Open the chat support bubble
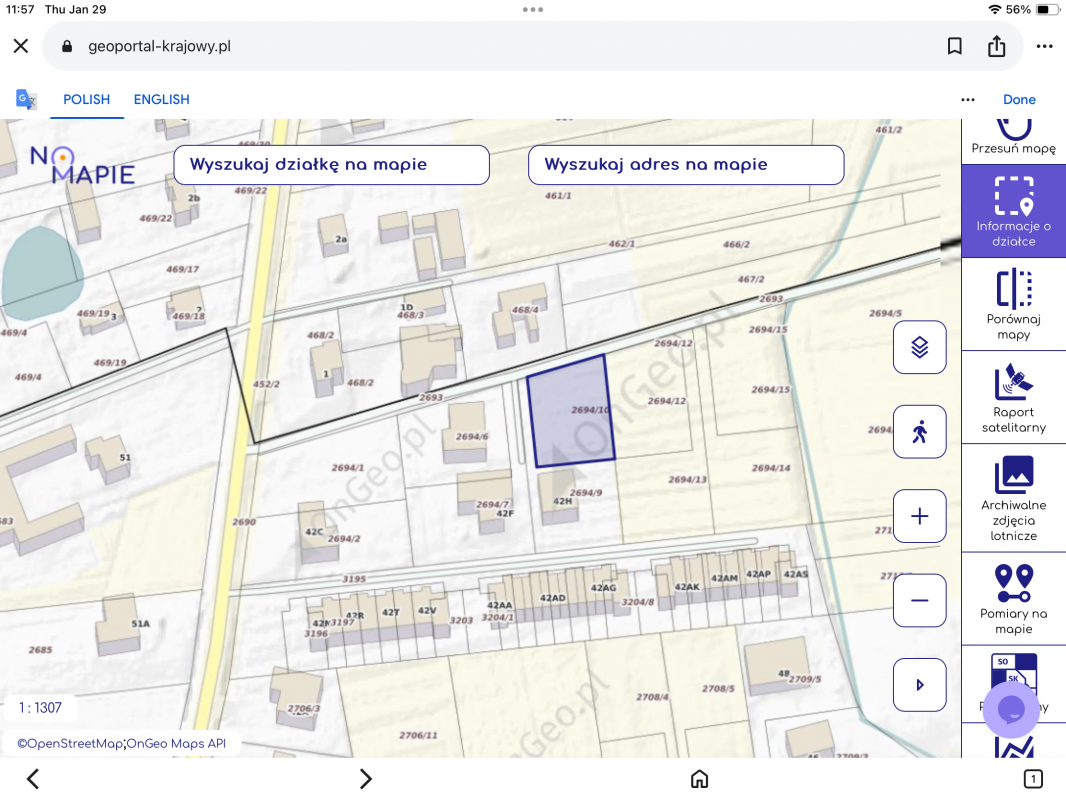This screenshot has width=1066, height=800. (x=1011, y=710)
